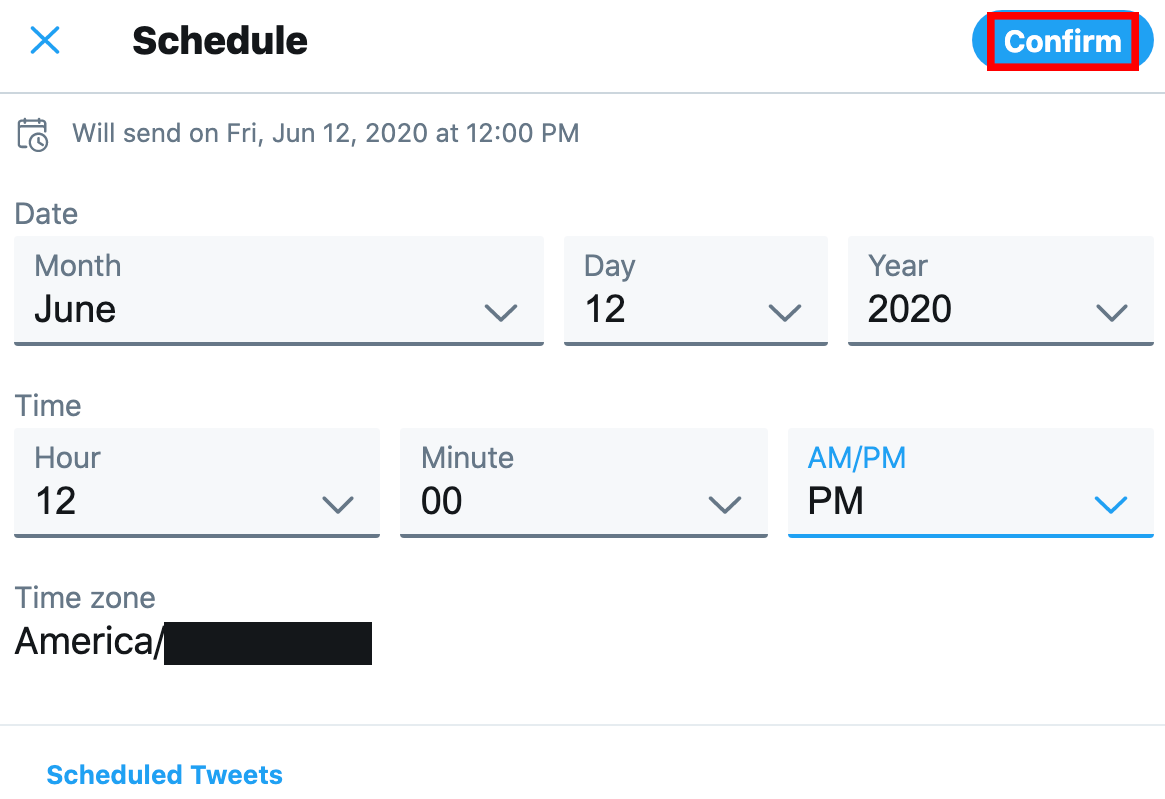Expand the Hour field chevron
The image size is (1165, 799).
point(337,504)
